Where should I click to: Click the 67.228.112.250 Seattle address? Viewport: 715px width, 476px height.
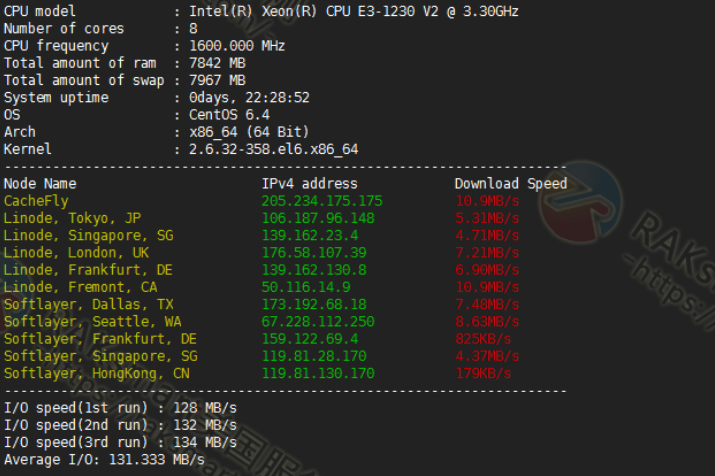point(318,322)
